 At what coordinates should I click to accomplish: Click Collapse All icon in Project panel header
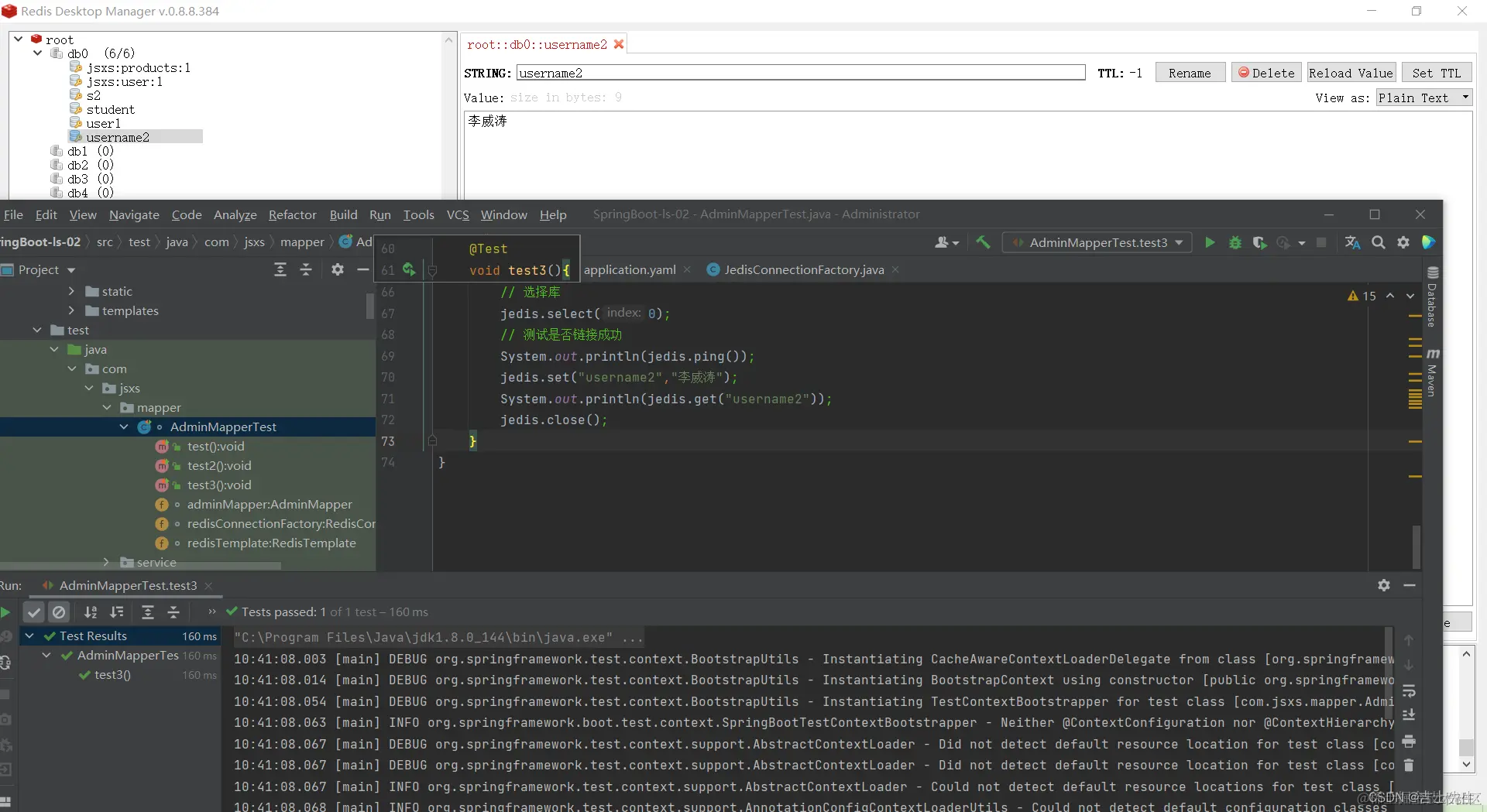pyautogui.click(x=306, y=269)
